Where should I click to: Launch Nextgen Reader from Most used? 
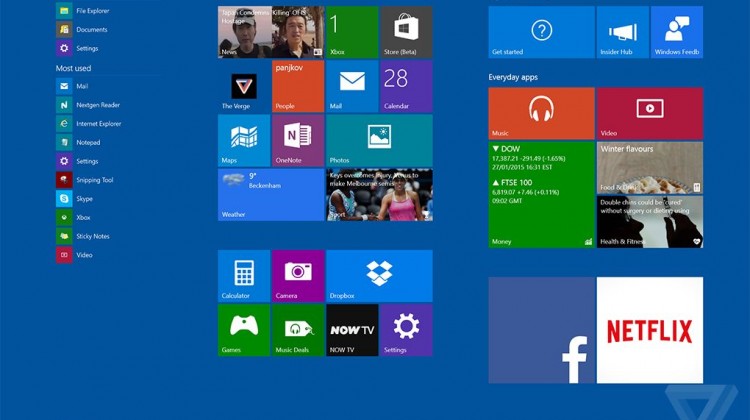pyautogui.click(x=88, y=105)
